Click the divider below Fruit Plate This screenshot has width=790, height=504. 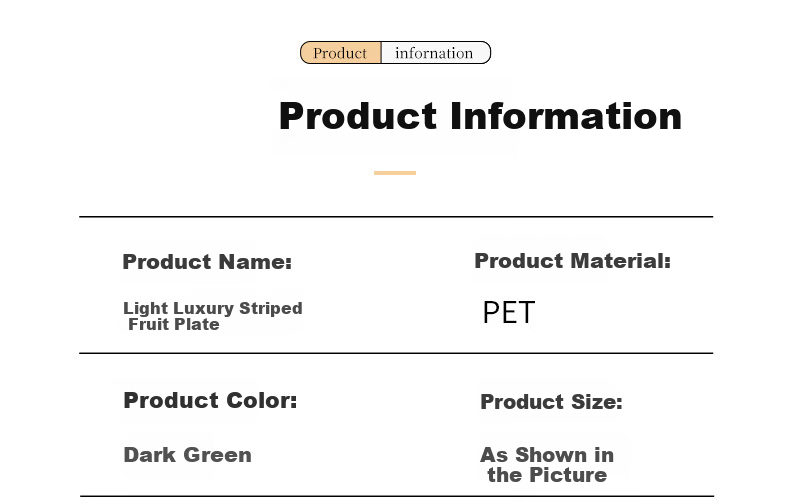pyautogui.click(x=396, y=353)
